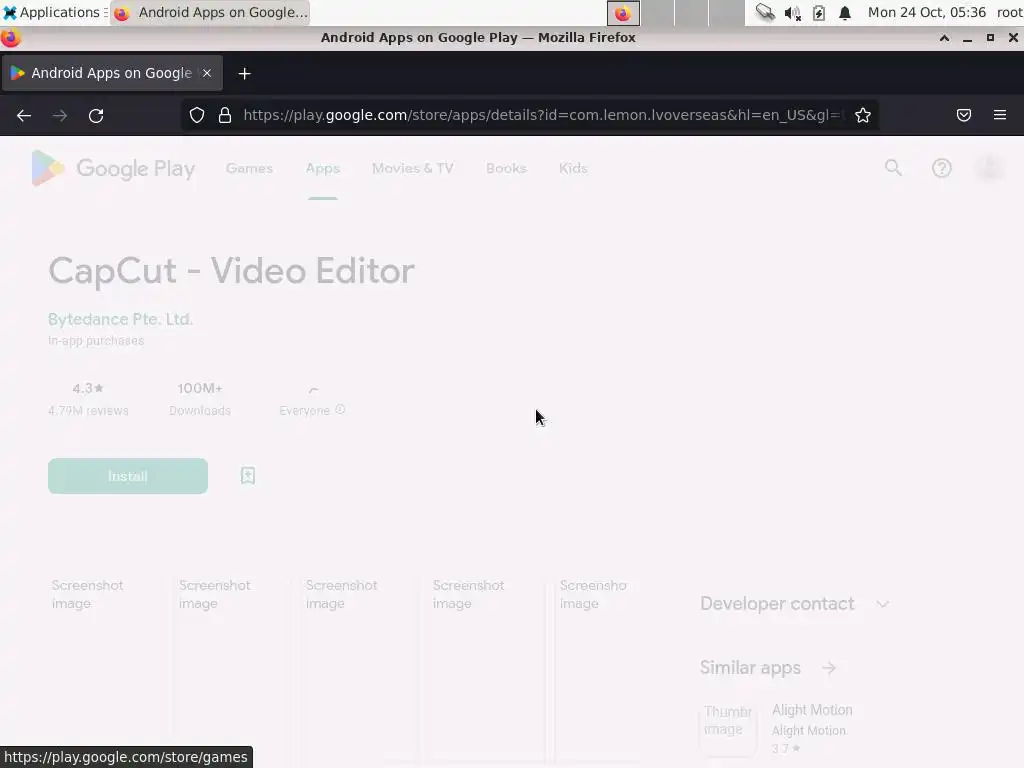Click the Google Play logo
Image resolution: width=1024 pixels, height=768 pixels.
click(x=114, y=168)
